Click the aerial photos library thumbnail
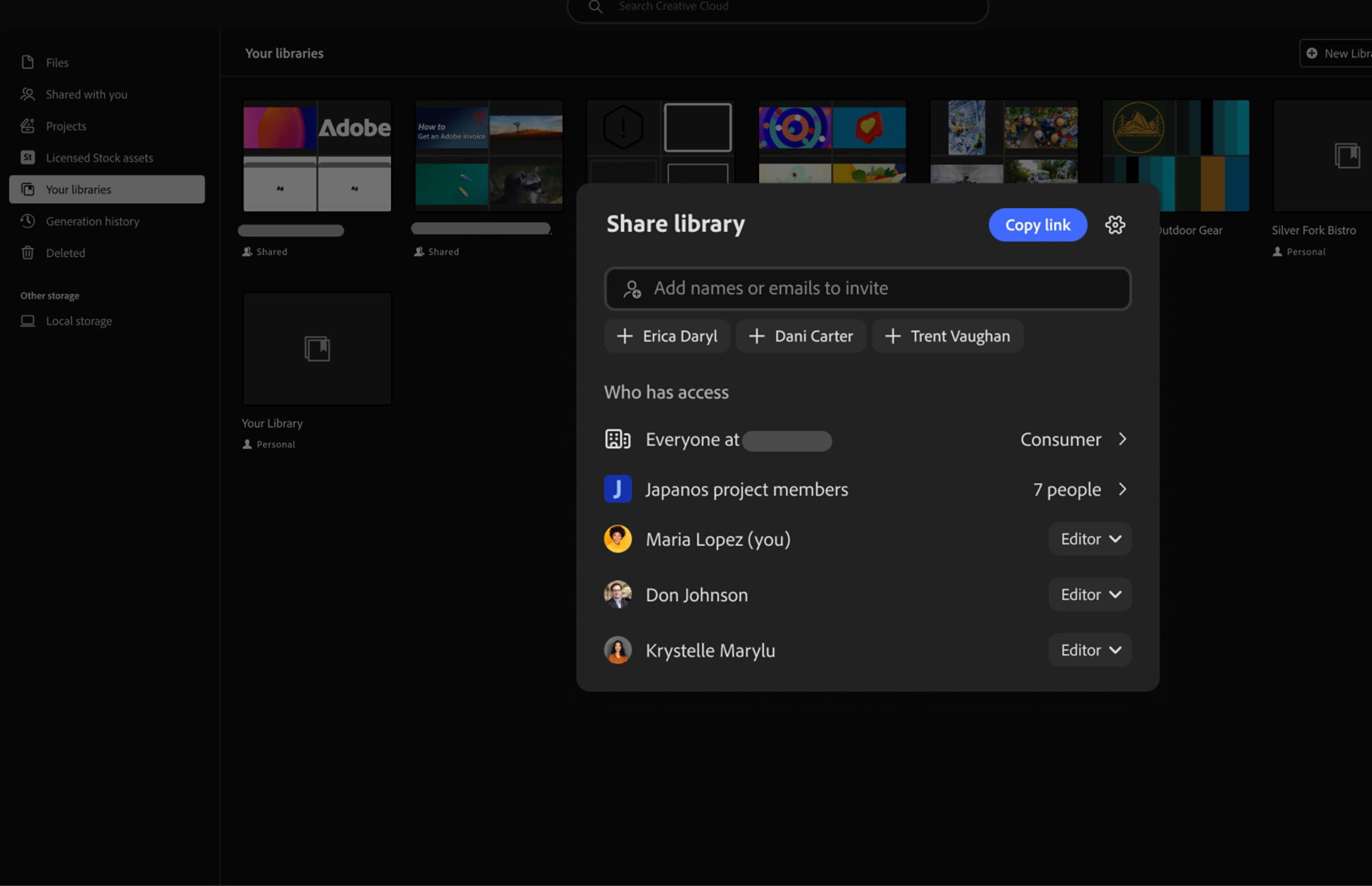Viewport: 1372px width, 886px height. click(1003, 141)
